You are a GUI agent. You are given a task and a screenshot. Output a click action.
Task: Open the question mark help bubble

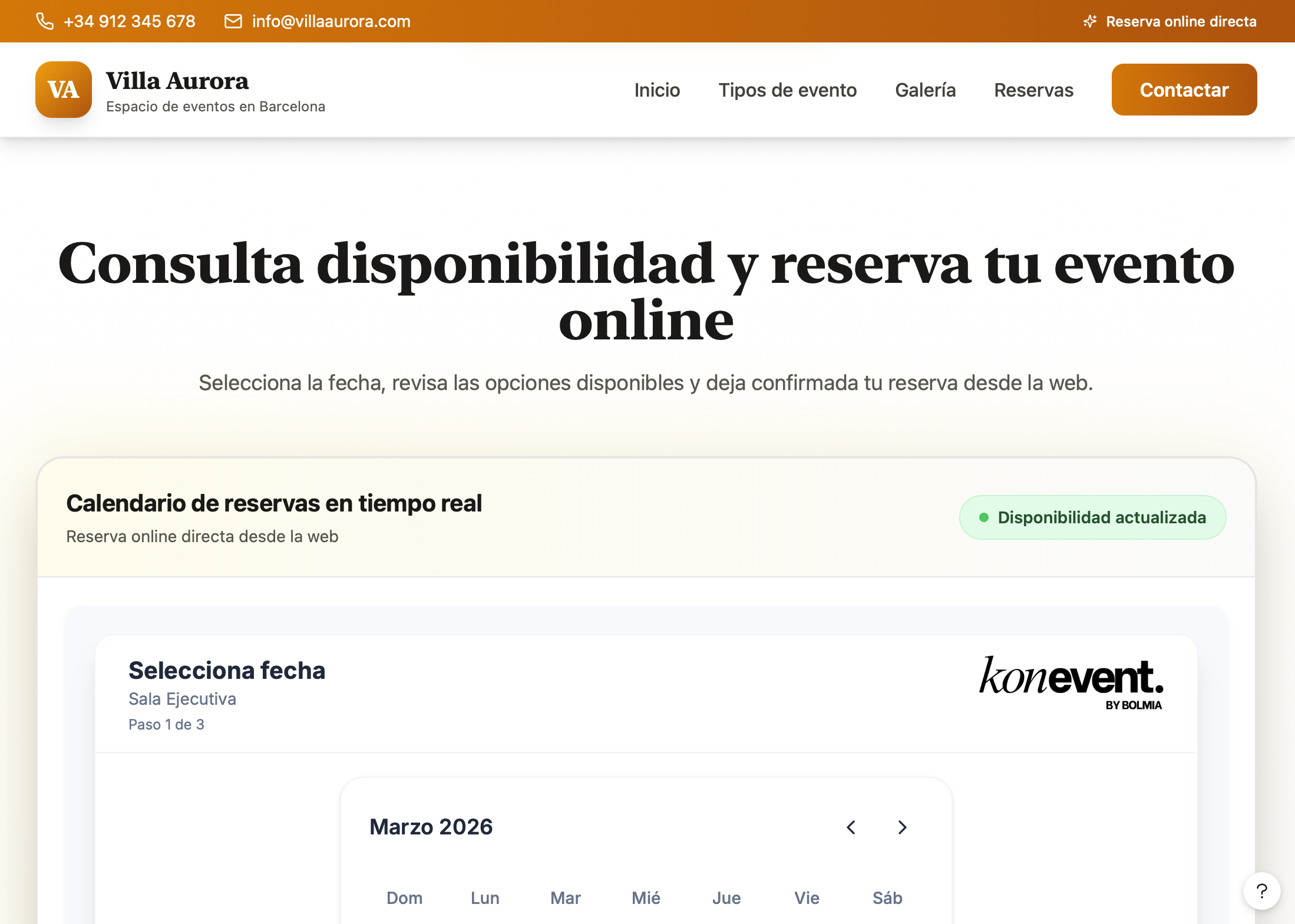1261,891
